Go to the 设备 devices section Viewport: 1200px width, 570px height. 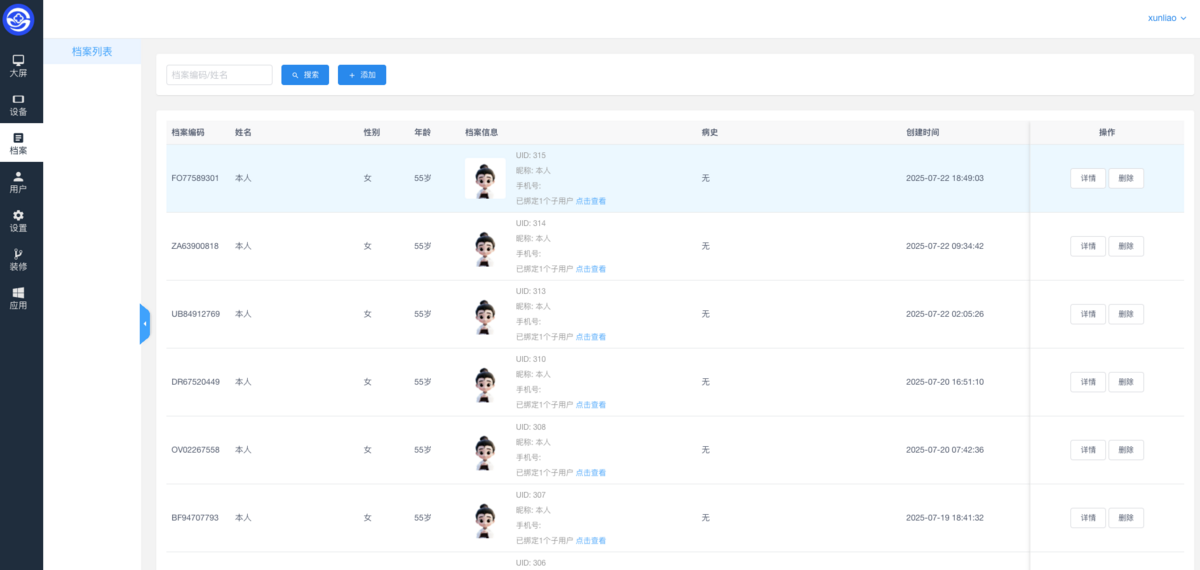click(18, 105)
